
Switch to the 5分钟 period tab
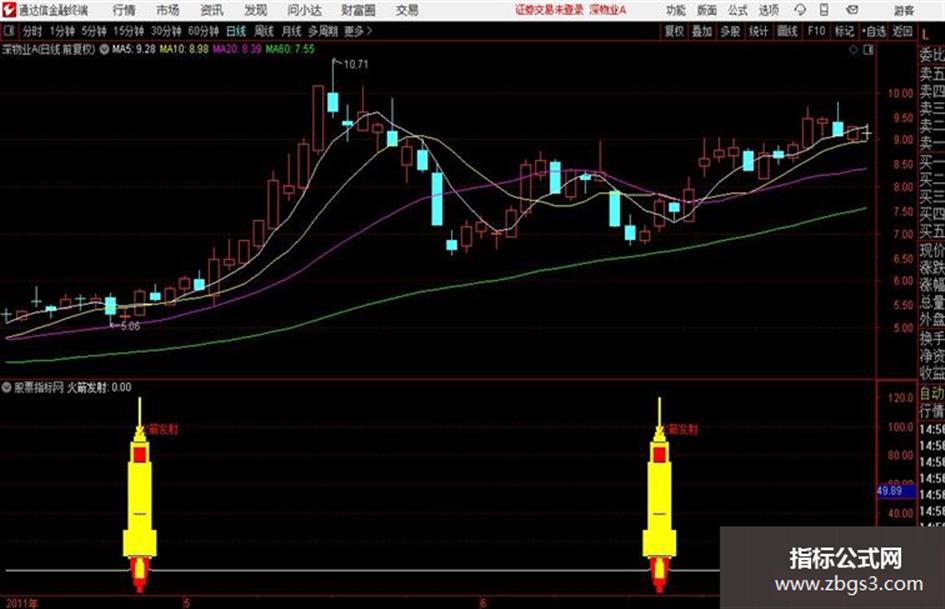[x=94, y=31]
